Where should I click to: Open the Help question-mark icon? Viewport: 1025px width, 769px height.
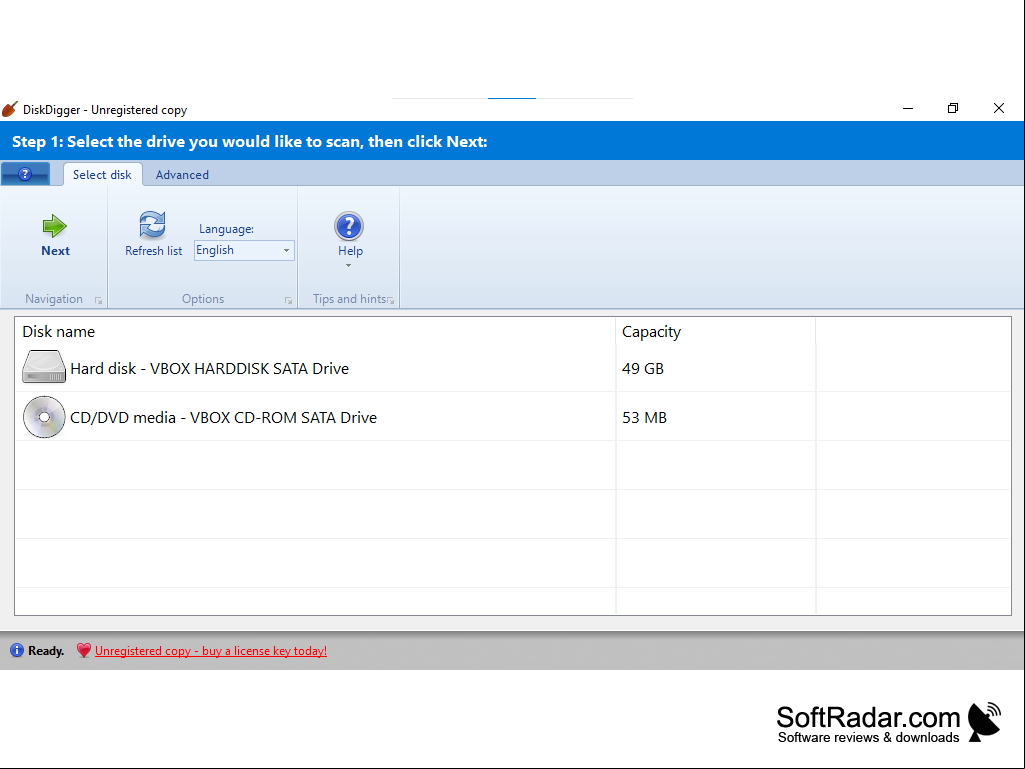point(349,226)
